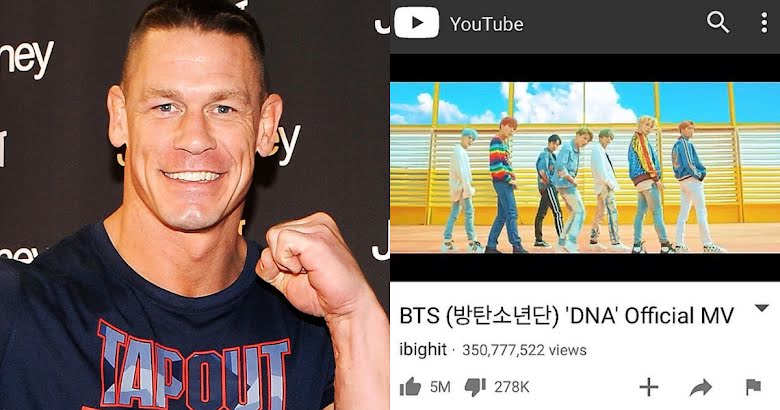Image resolution: width=780 pixels, height=410 pixels.
Task: Expand the video description arrow
Action: click(x=762, y=308)
